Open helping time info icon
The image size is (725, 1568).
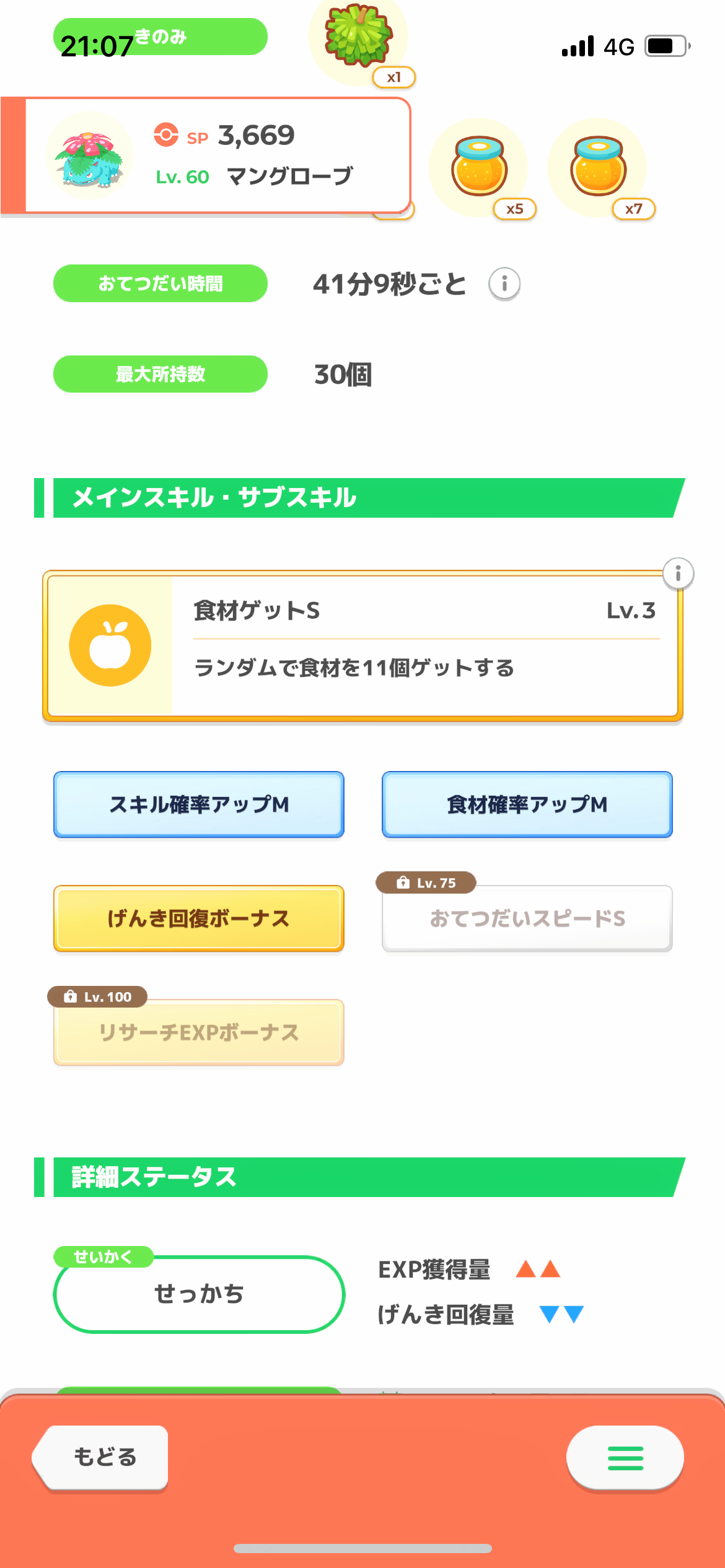click(504, 284)
